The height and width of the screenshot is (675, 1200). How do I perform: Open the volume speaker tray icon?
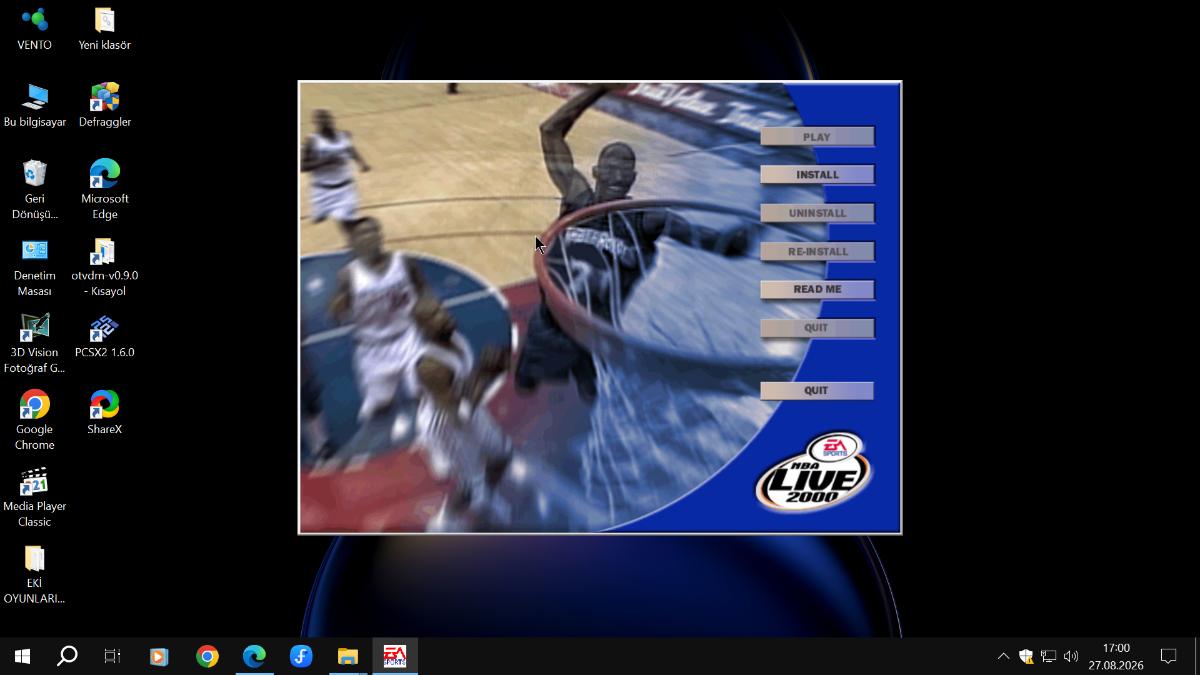coord(1071,656)
